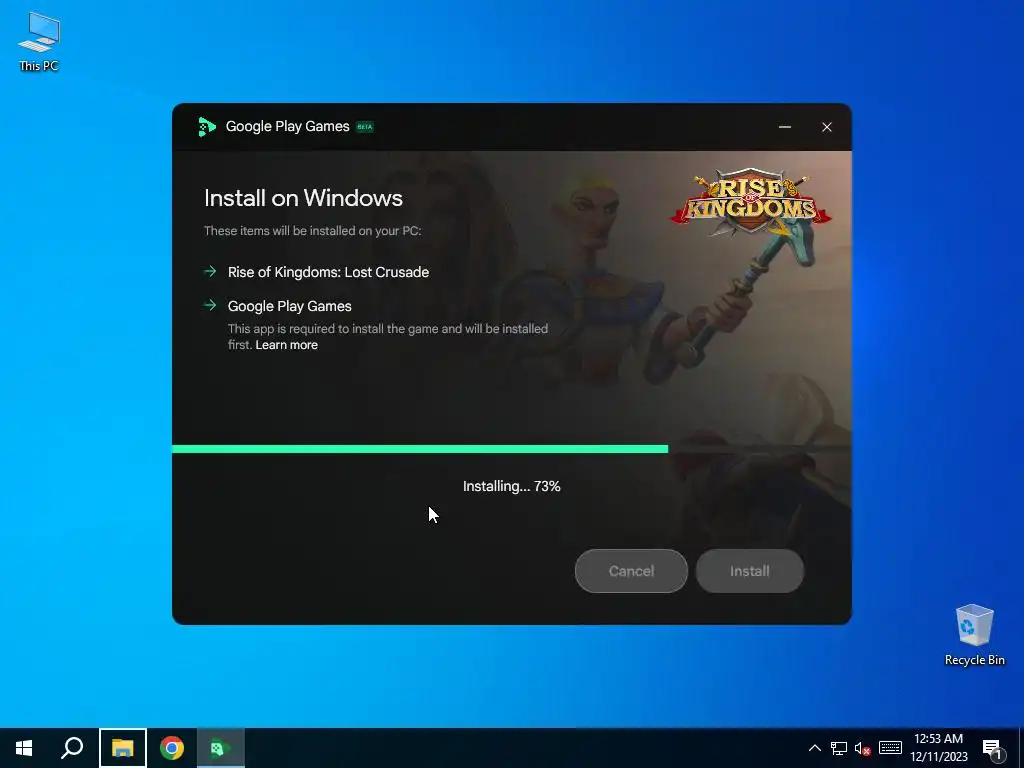The image size is (1024, 768).
Task: Close the Google Play Games installer
Action: [827, 127]
